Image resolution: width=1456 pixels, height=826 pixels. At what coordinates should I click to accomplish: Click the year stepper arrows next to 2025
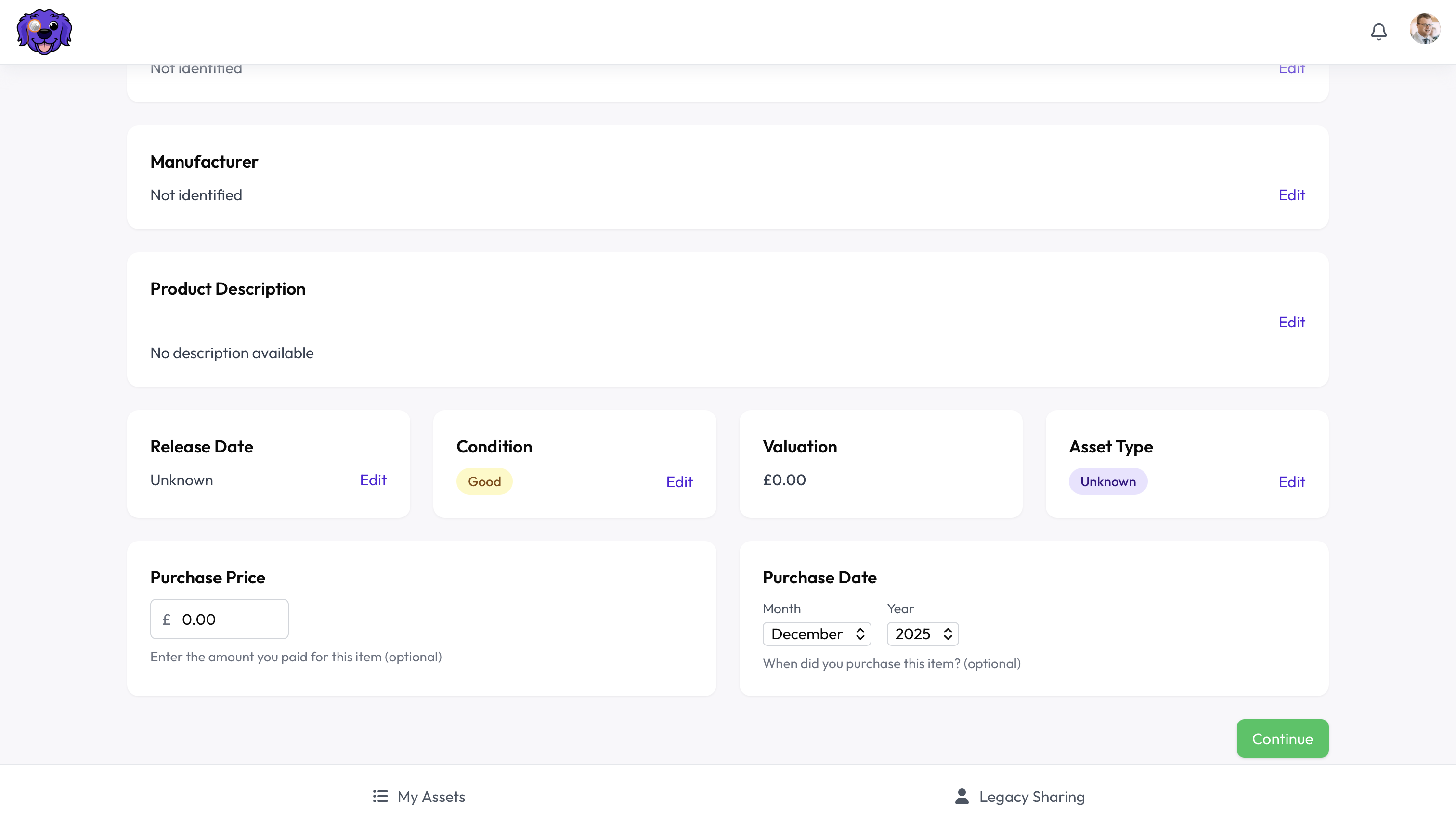[948, 633]
